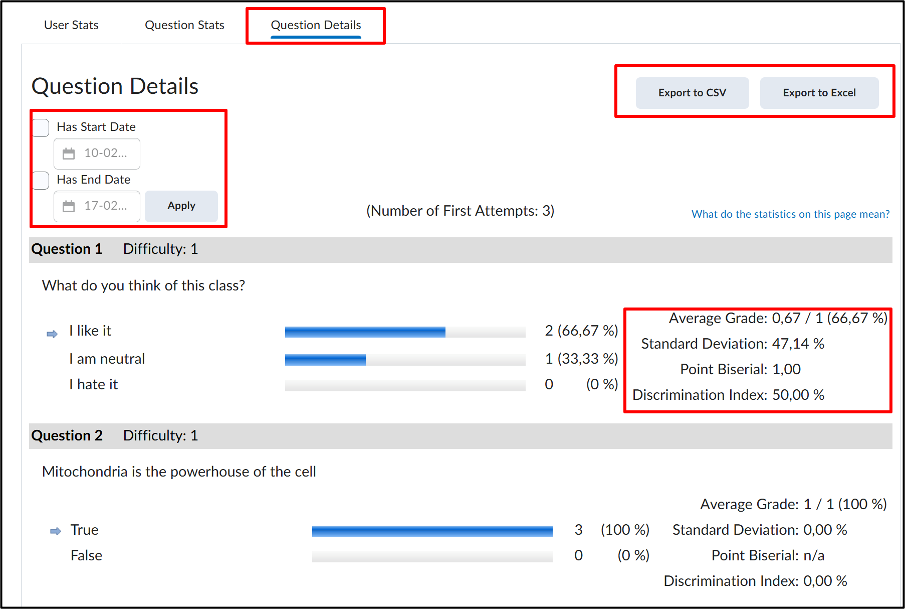The height and width of the screenshot is (610, 906).
Task: Click the calendar icon in start date field
Action: click(x=69, y=154)
